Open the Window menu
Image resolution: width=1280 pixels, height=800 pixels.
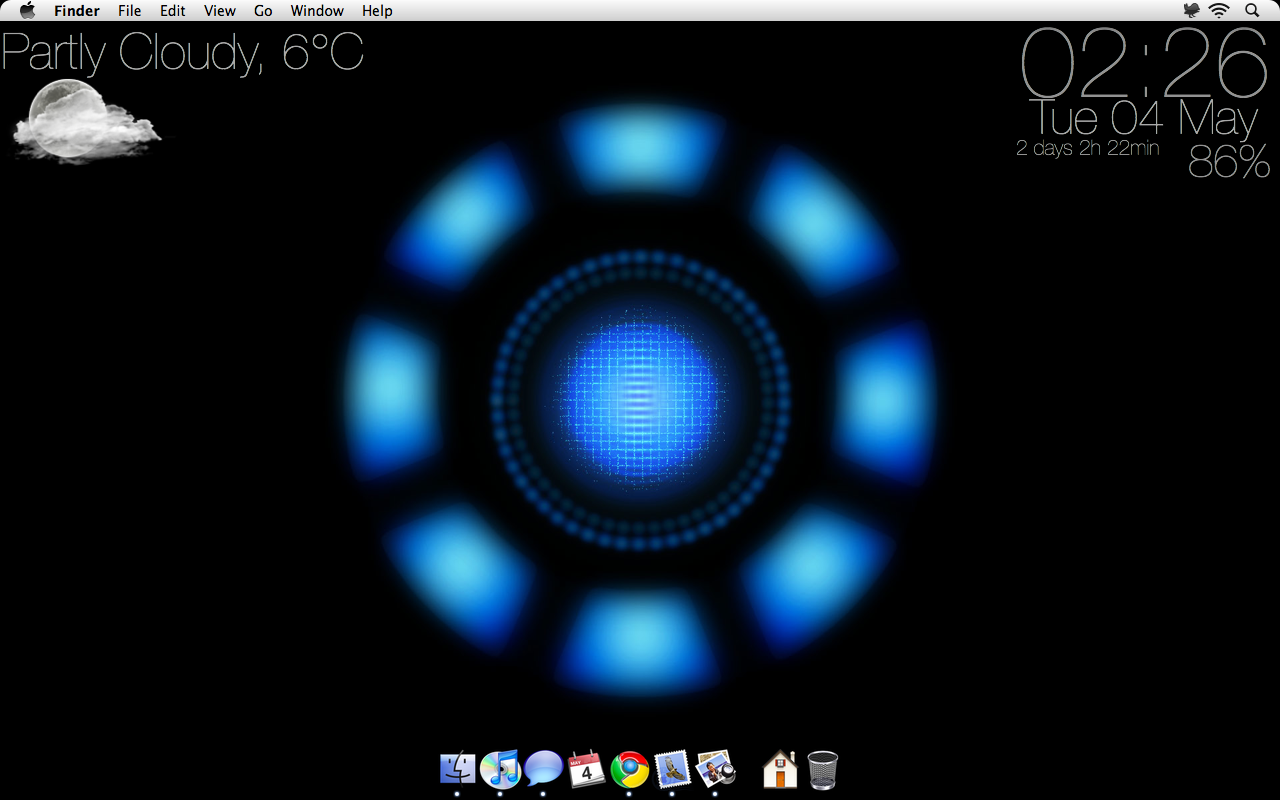pos(317,11)
